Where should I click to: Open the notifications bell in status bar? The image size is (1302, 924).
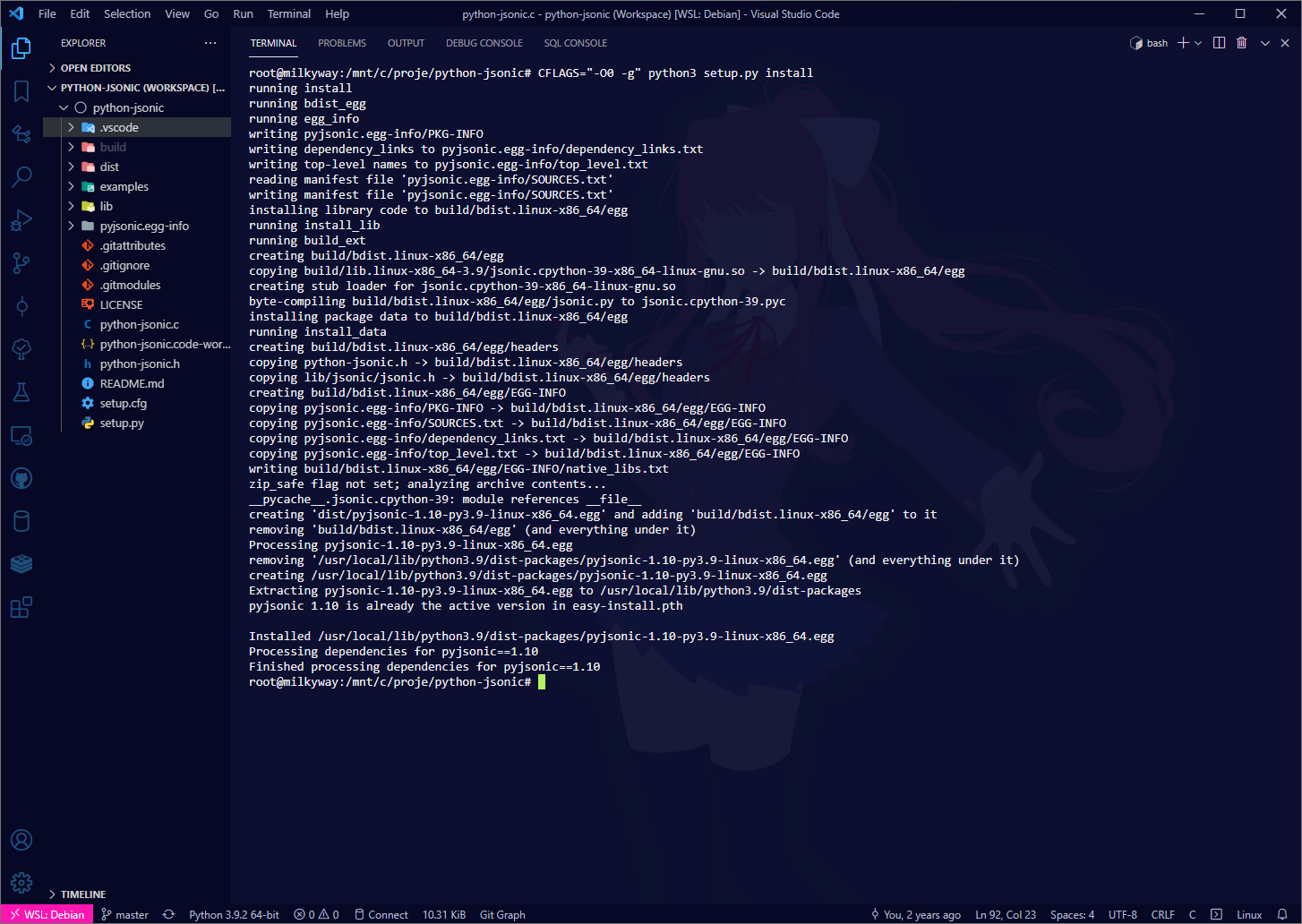point(1282,915)
